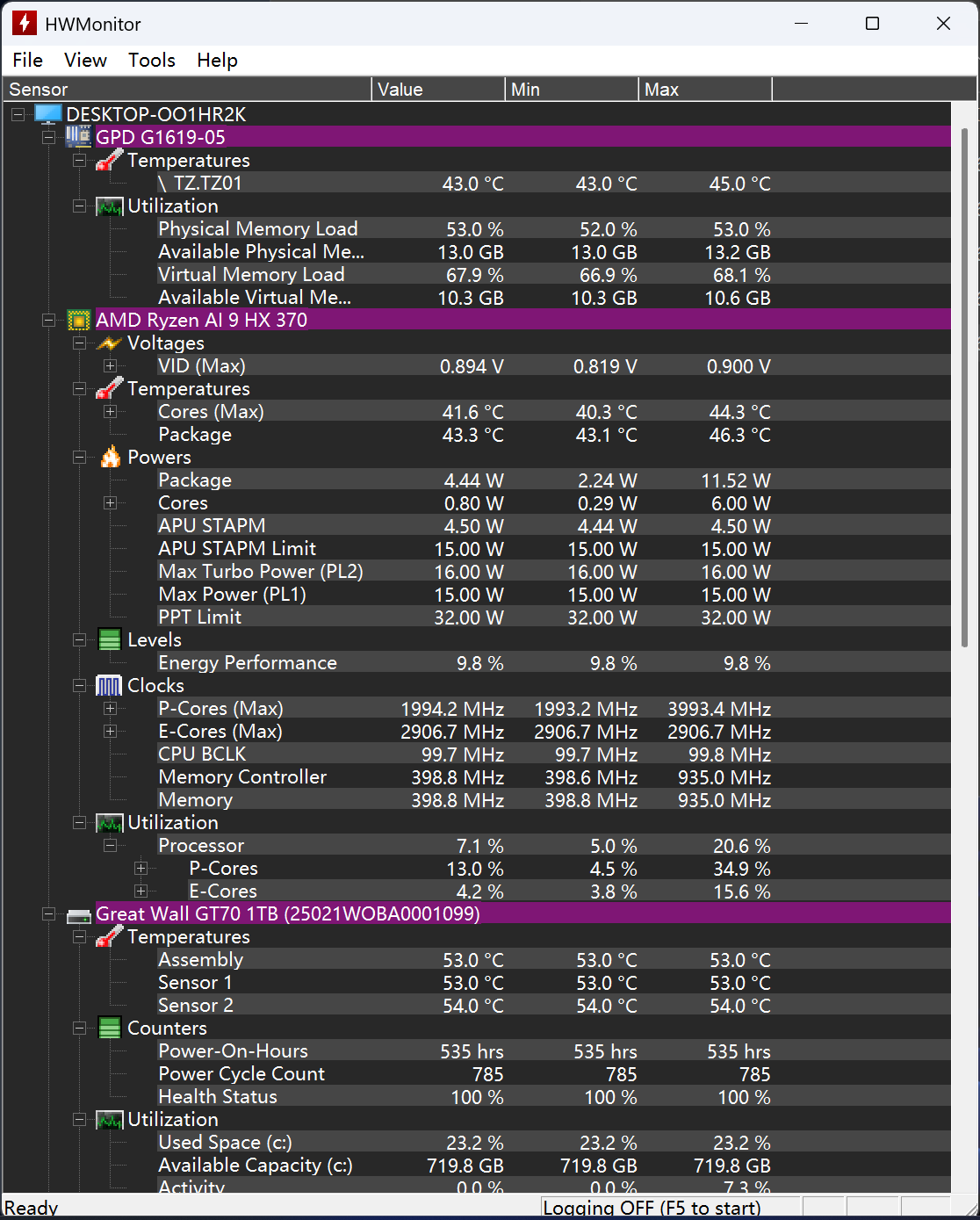
Task: Collapse the Powers group
Action: [80, 457]
